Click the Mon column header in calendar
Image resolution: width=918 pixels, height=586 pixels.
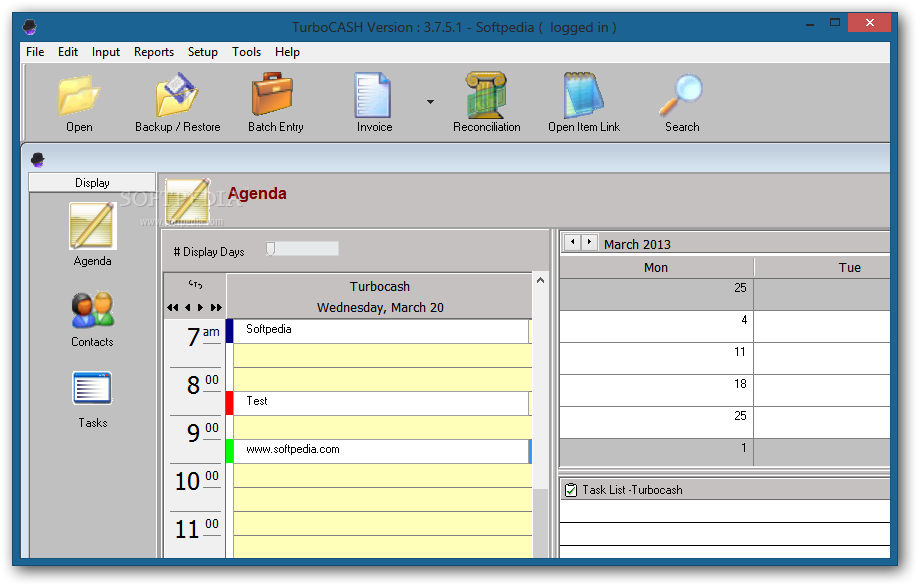coord(656,268)
